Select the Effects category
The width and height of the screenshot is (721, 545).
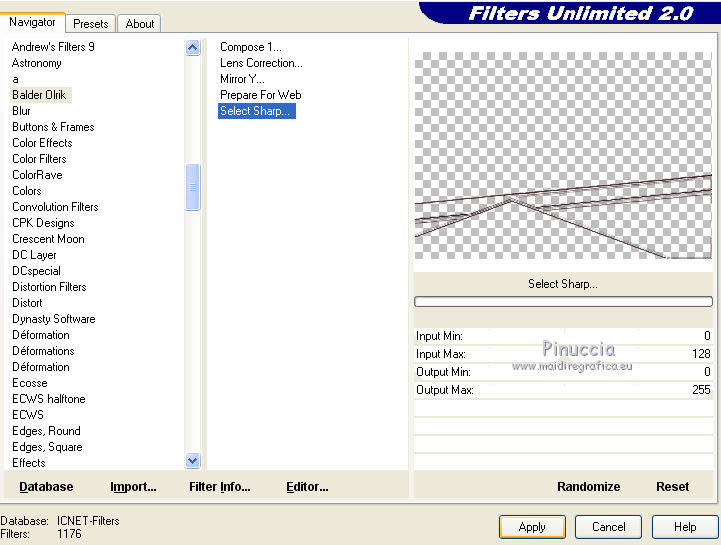pyautogui.click(x=29, y=463)
